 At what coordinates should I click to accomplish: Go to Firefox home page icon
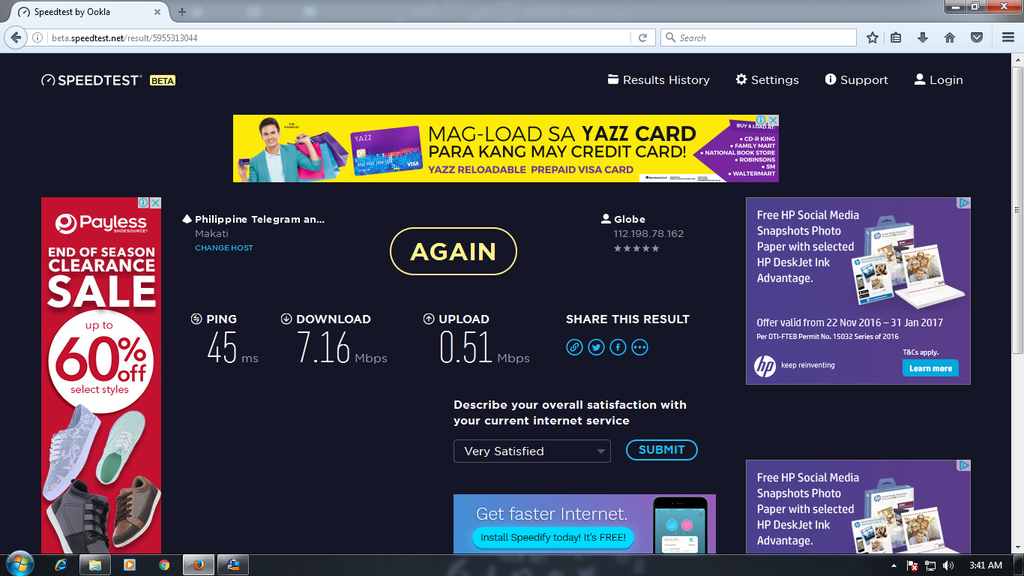(950, 38)
